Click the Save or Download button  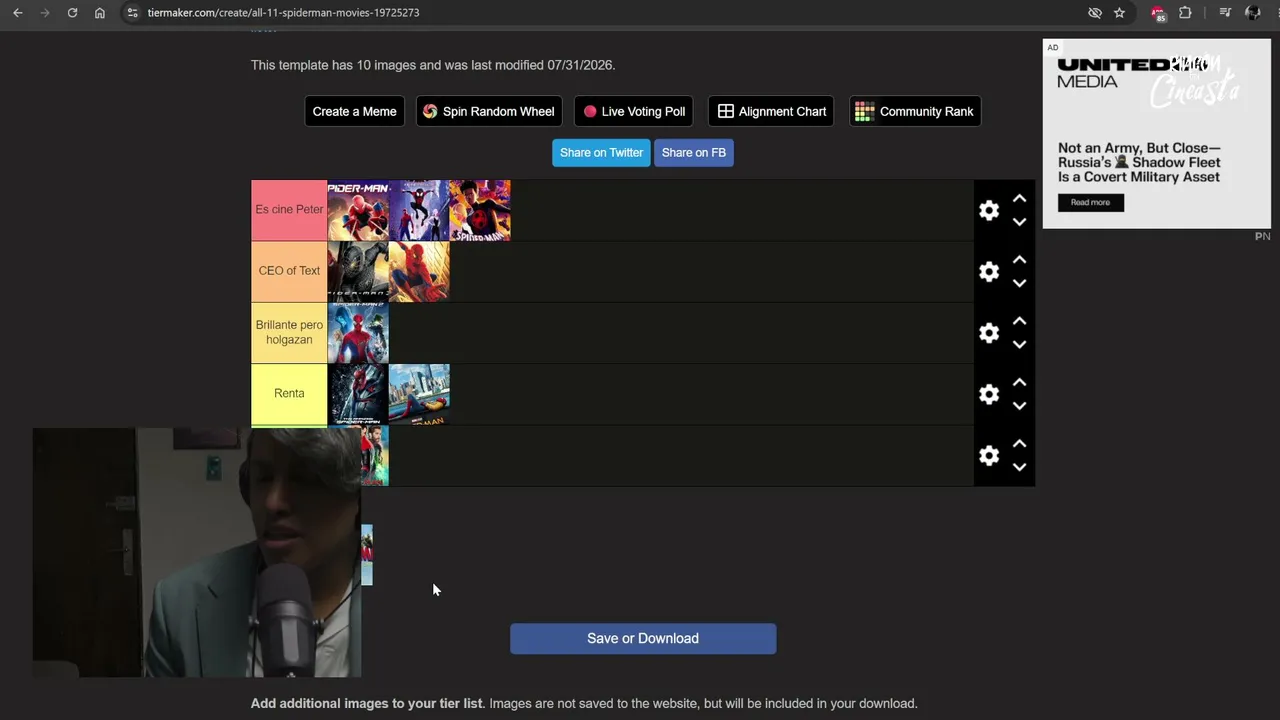[643, 639]
